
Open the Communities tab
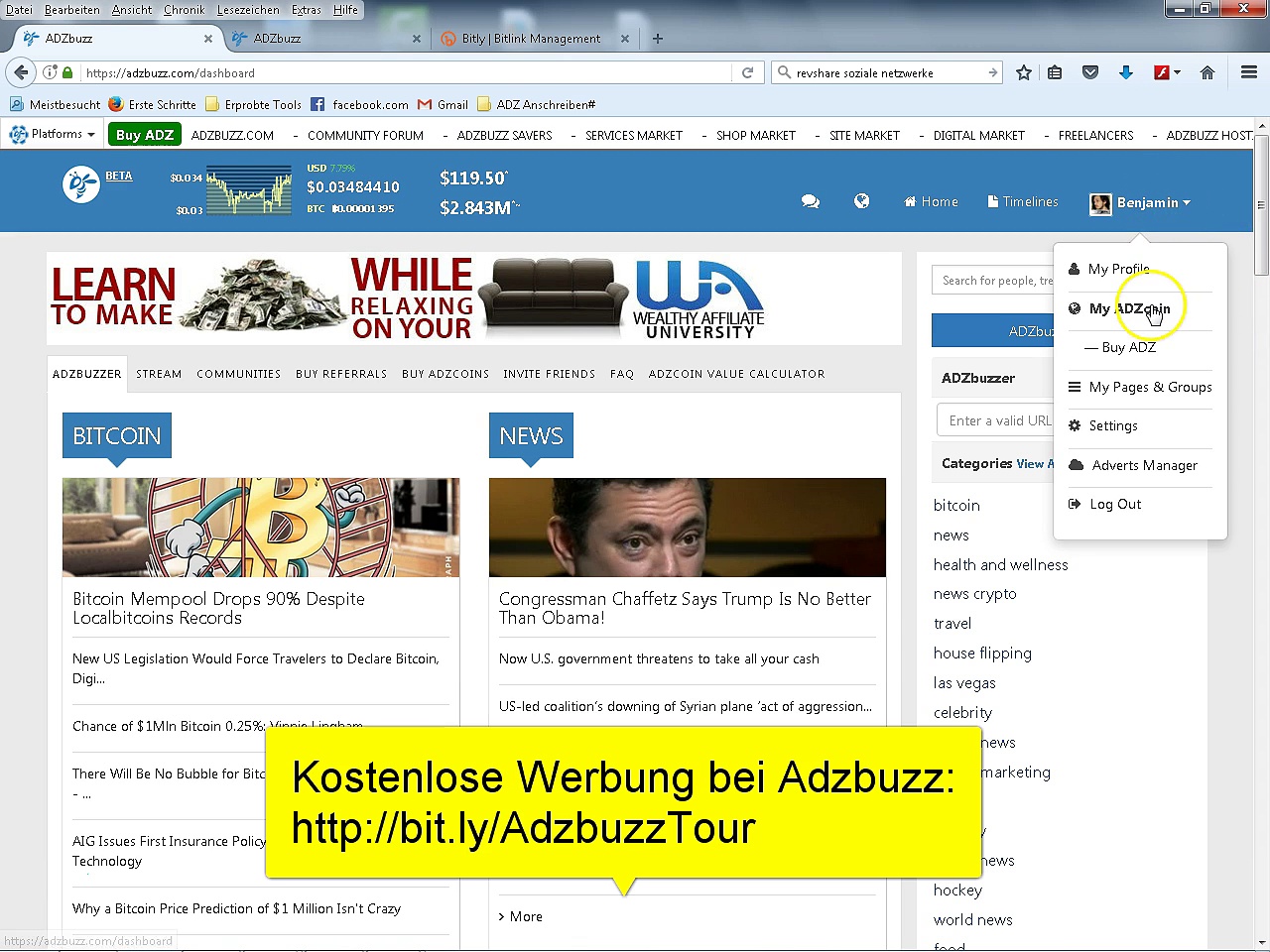(x=238, y=374)
